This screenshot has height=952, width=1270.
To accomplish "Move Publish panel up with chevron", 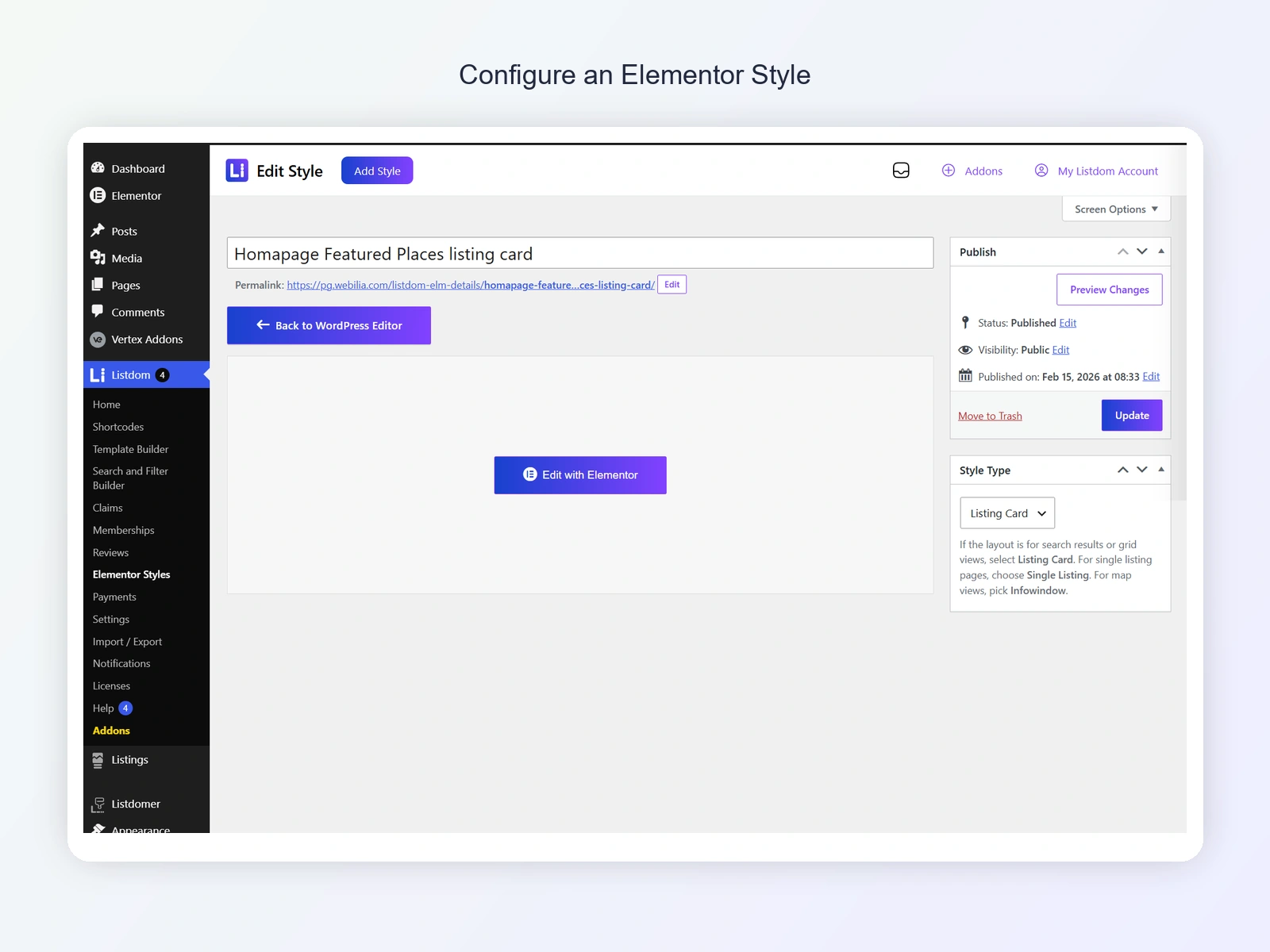I will point(1123,251).
